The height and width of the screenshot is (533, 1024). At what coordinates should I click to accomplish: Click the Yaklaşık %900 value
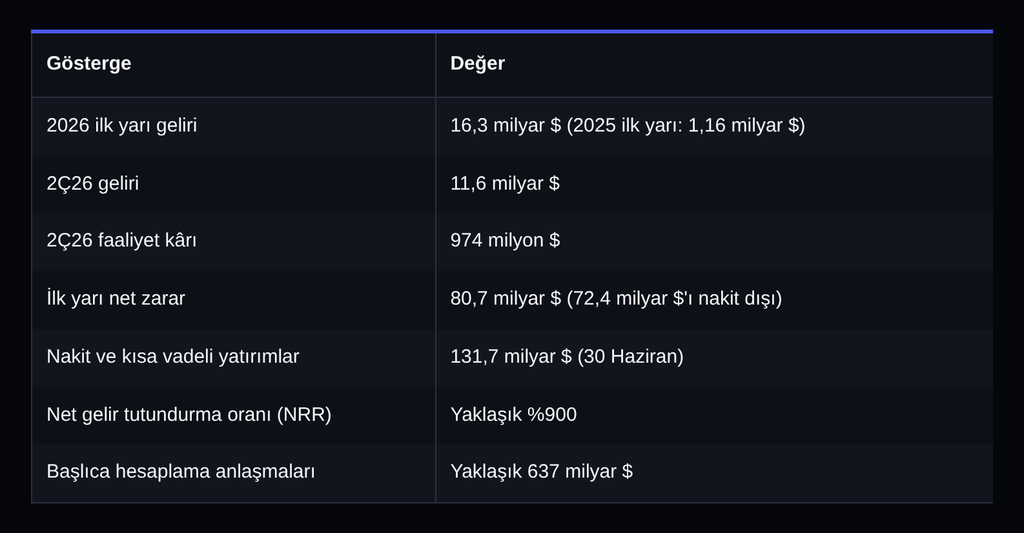click(x=513, y=415)
